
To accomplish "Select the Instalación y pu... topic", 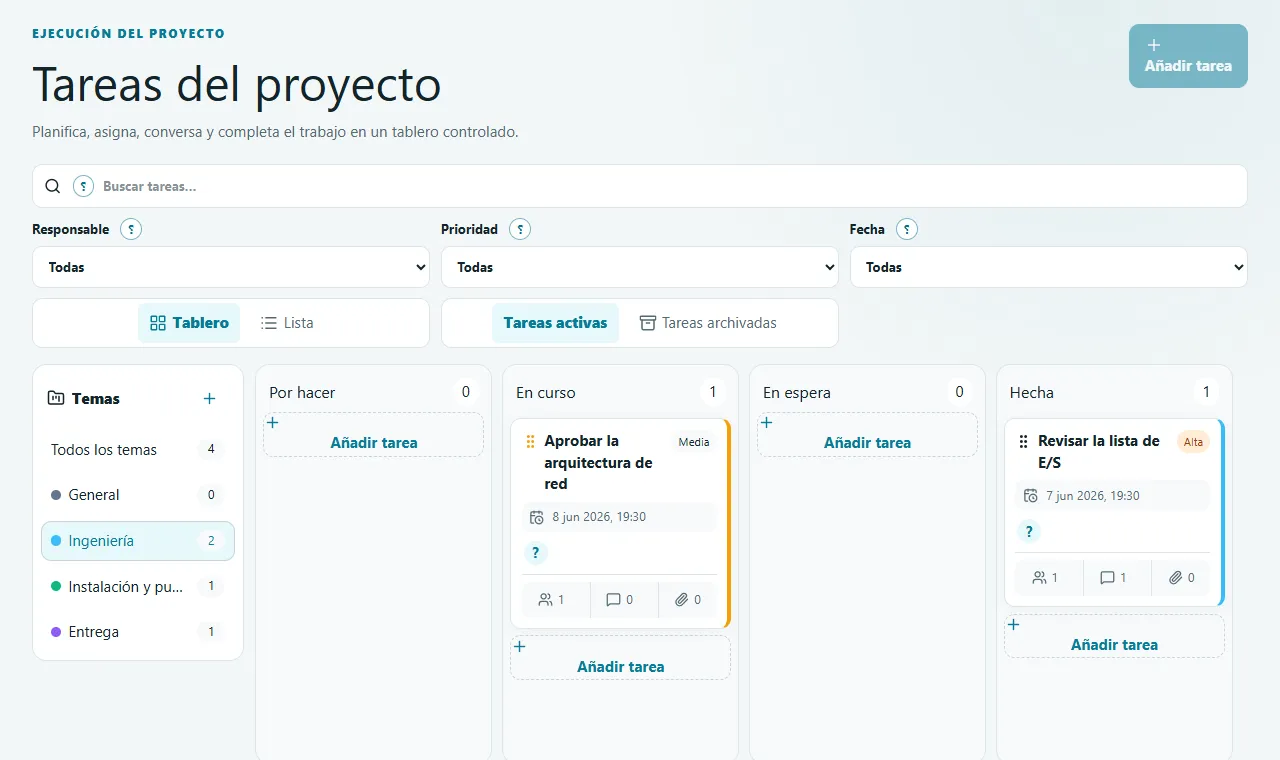I will 138,587.
